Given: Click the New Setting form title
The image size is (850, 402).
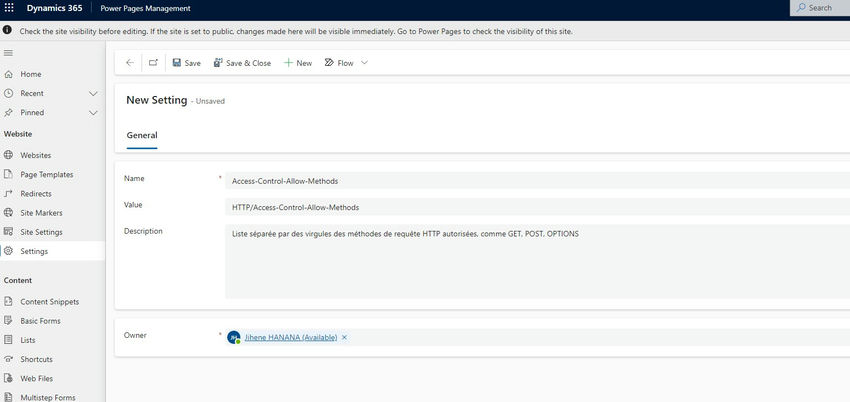Looking at the screenshot, I should point(157,100).
